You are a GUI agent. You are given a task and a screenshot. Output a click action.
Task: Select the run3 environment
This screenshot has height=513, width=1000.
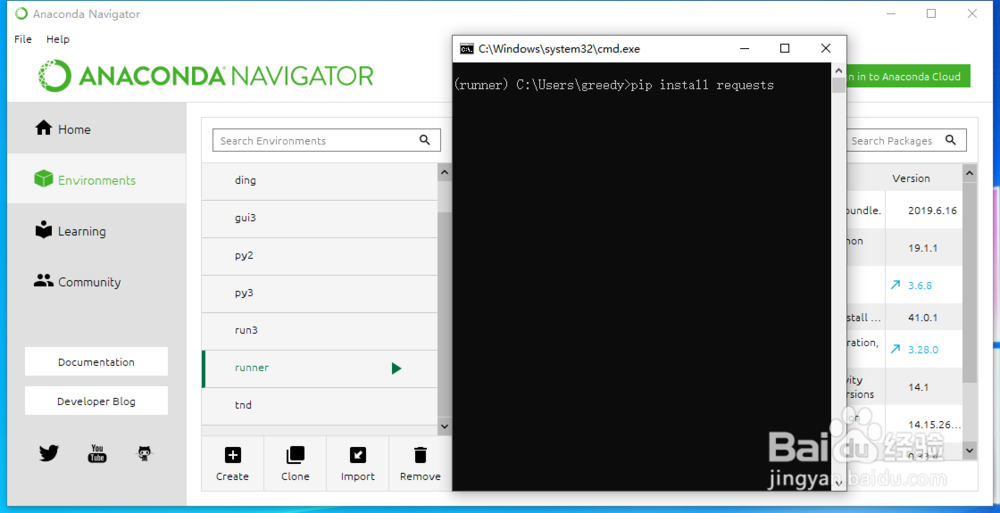pos(320,331)
